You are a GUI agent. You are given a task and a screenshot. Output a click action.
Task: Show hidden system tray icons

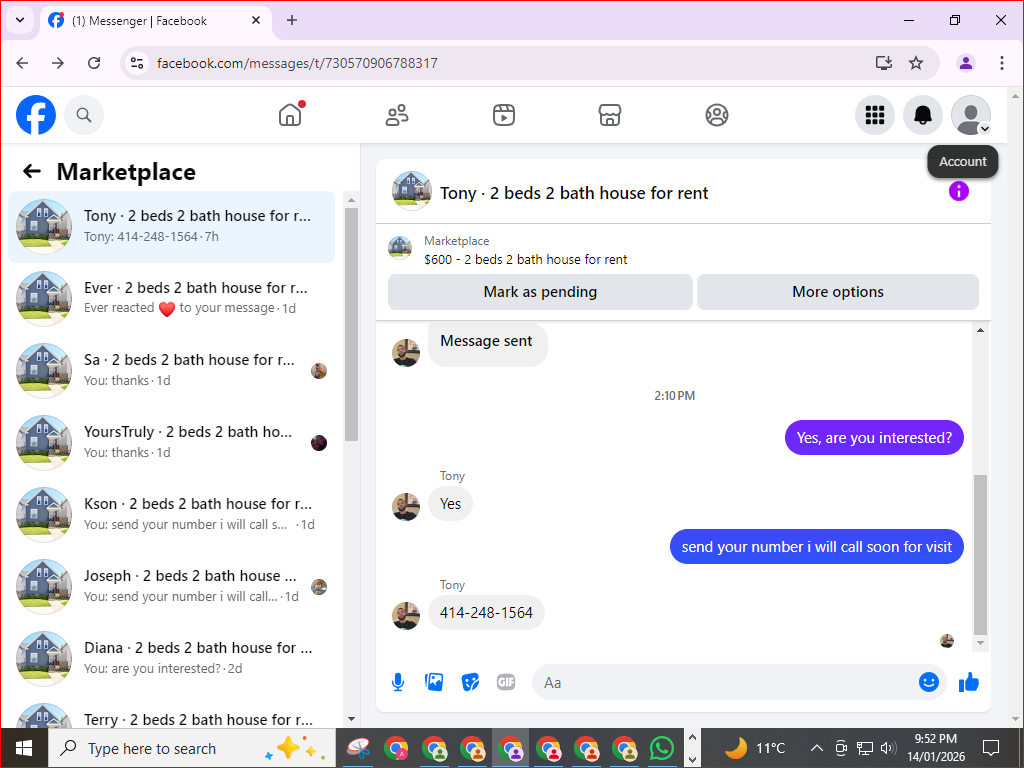coord(816,748)
